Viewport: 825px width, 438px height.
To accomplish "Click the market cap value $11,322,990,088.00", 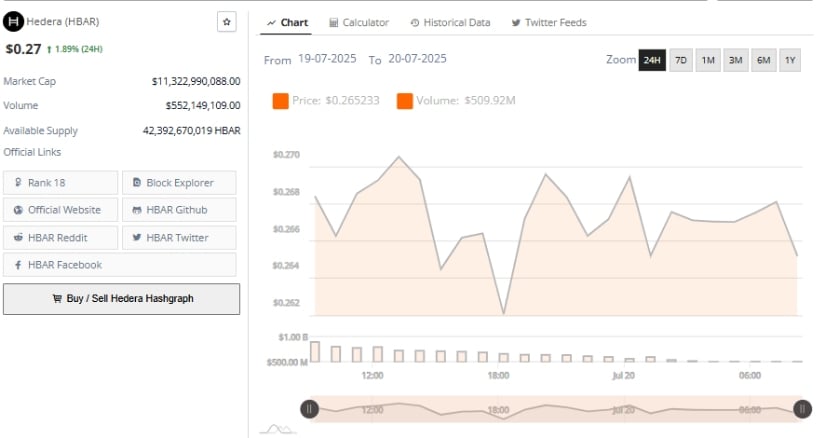I will click(196, 81).
